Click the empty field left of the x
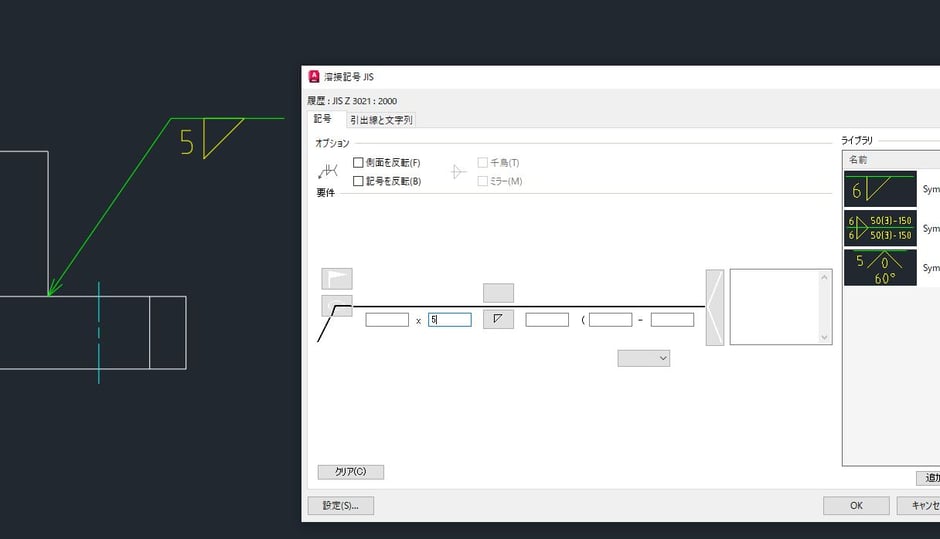This screenshot has width=940, height=539. (x=387, y=320)
